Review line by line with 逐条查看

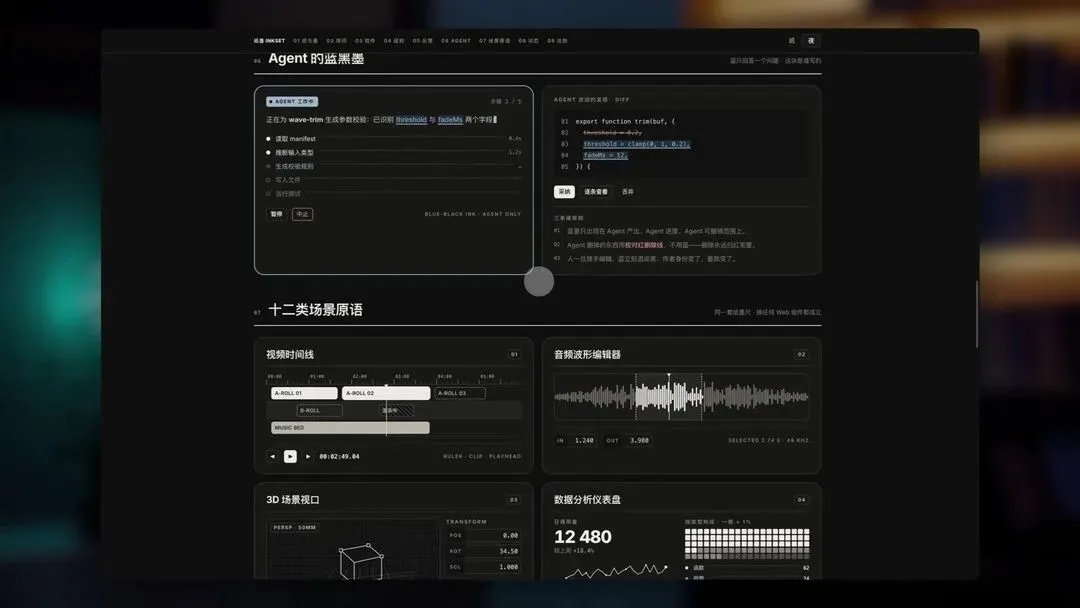(596, 191)
